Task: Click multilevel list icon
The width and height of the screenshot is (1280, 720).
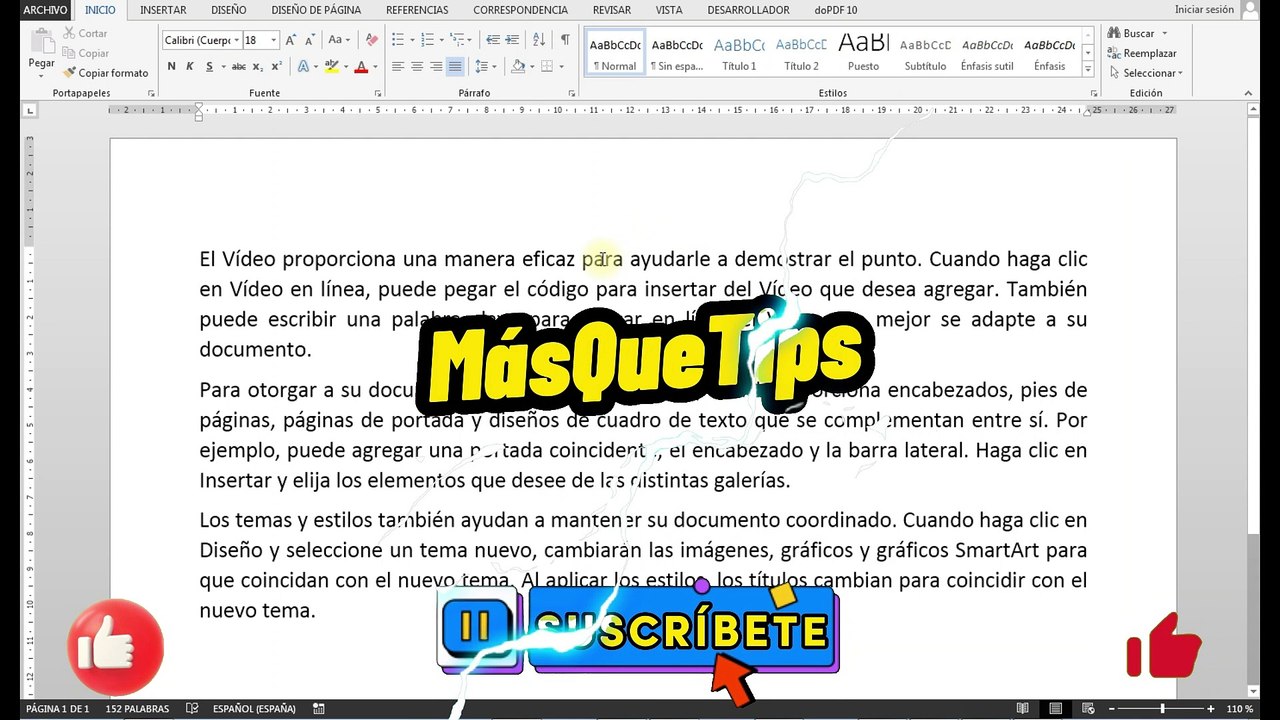Action: [x=457, y=40]
